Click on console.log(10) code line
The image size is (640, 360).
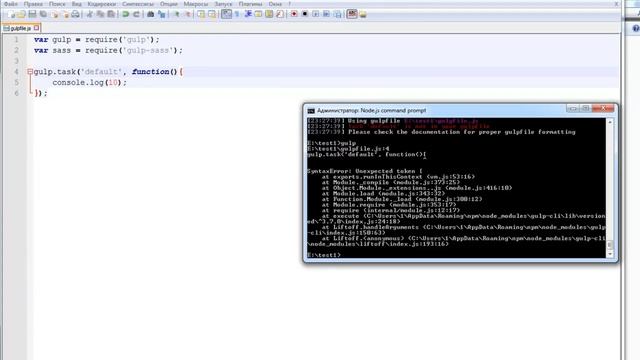click(x=89, y=82)
